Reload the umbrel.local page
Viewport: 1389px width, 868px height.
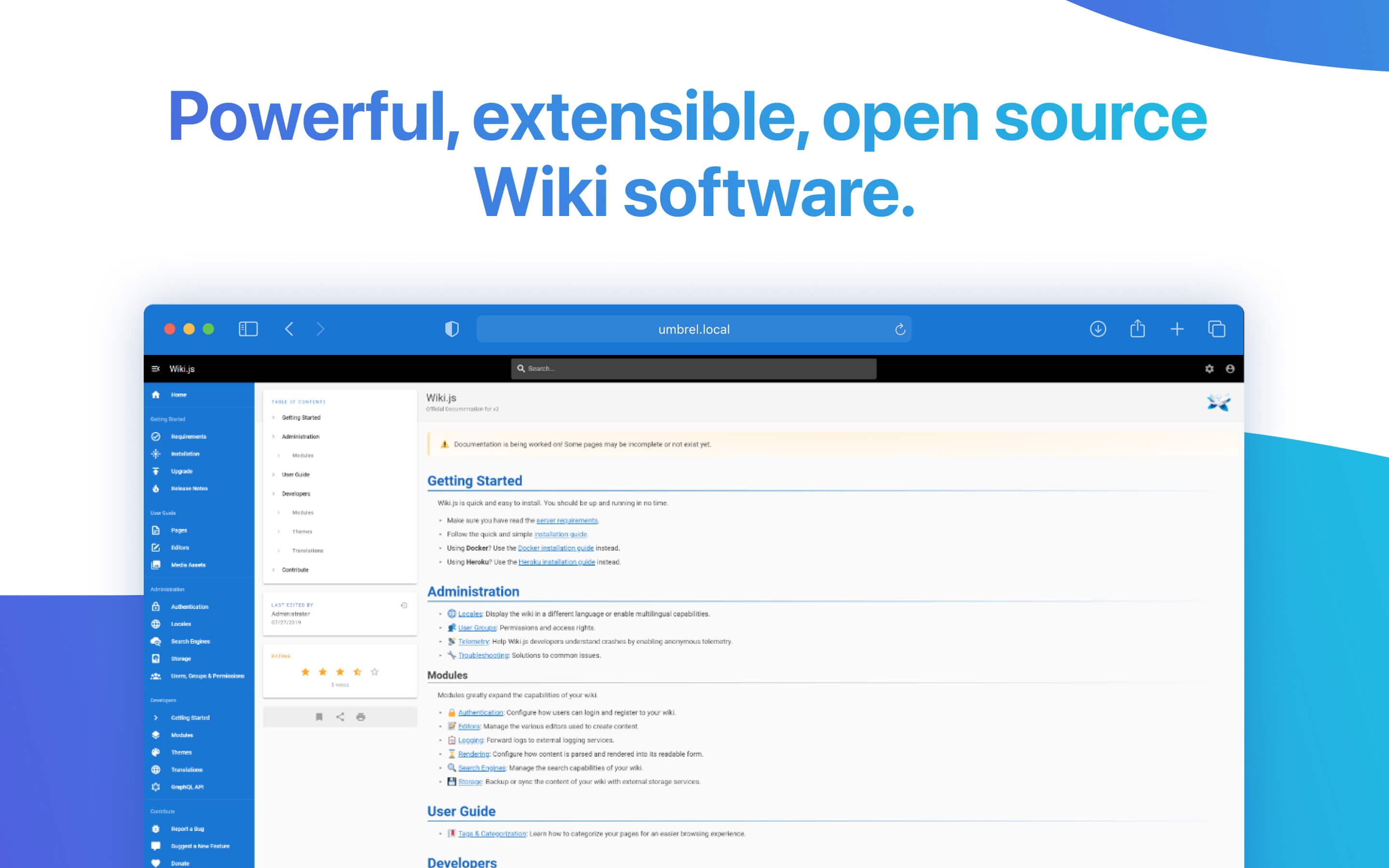tap(899, 329)
